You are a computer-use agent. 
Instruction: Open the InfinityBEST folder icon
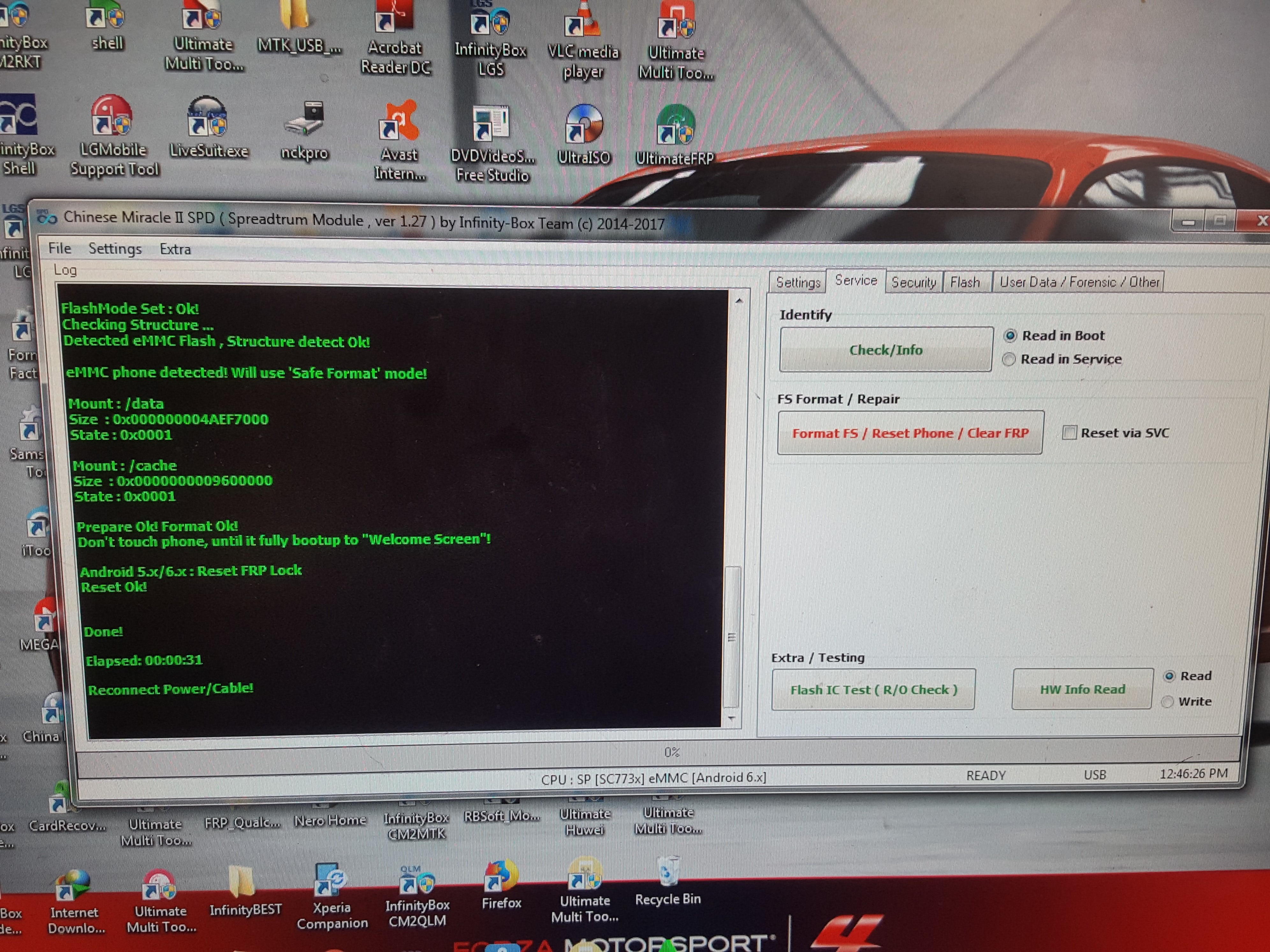click(x=245, y=891)
